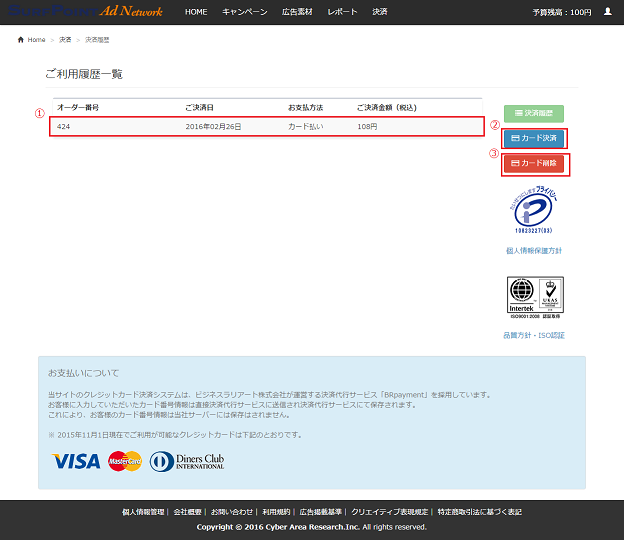
Task: Click the 2016年02月26日 date cell
Action: 213,127
